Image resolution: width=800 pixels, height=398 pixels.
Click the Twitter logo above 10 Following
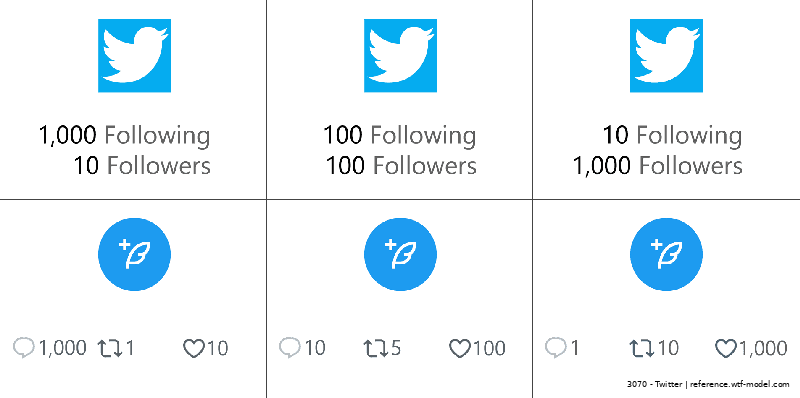click(666, 56)
